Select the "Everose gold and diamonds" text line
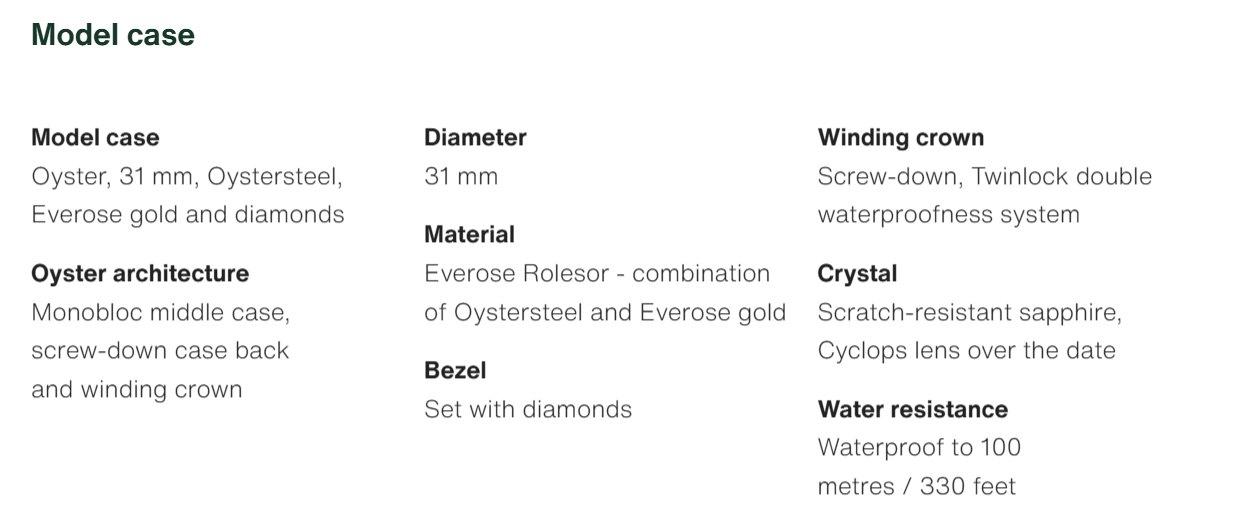 [188, 215]
